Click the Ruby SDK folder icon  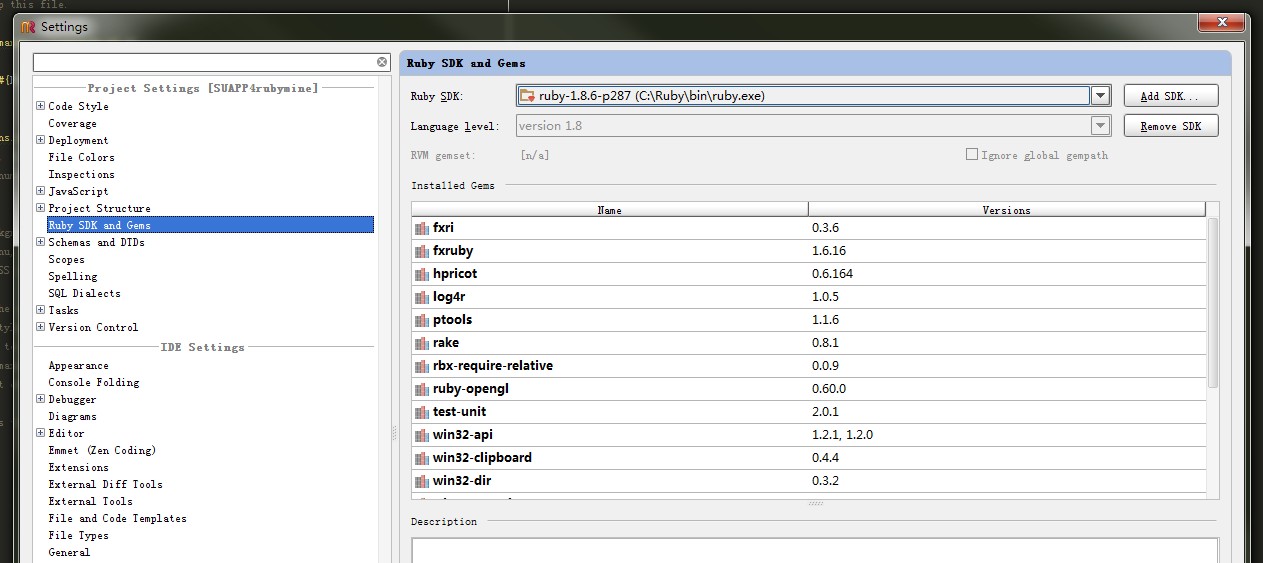point(527,96)
